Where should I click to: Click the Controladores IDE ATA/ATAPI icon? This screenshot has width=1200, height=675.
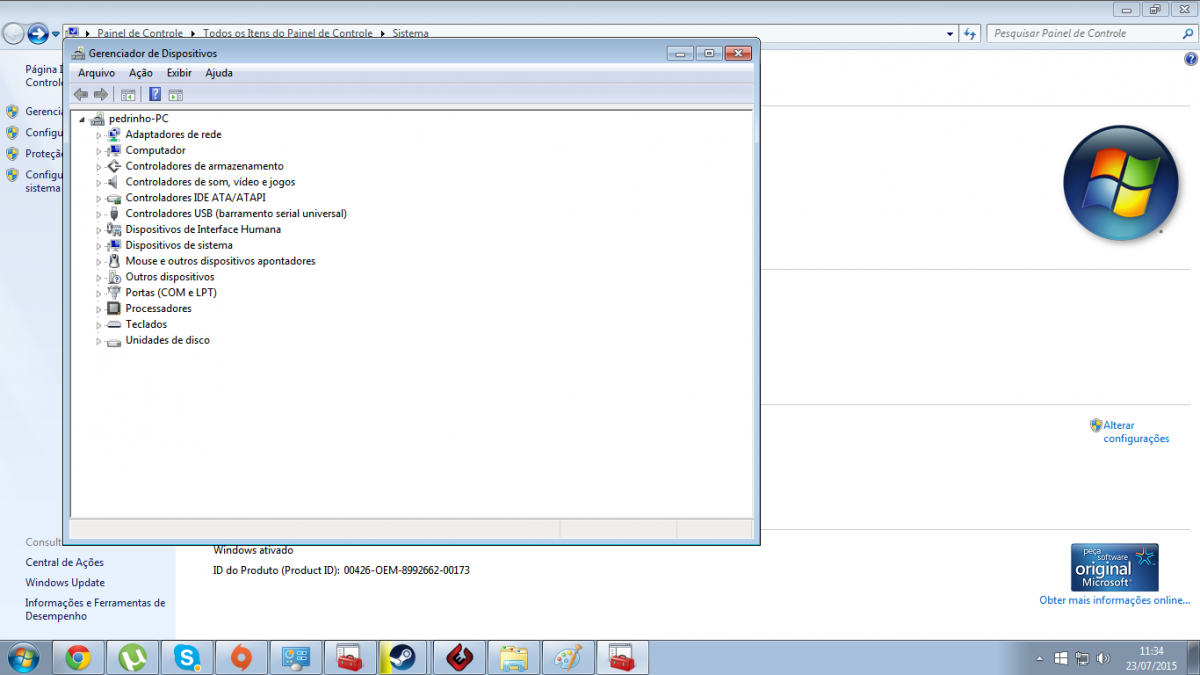(114, 198)
